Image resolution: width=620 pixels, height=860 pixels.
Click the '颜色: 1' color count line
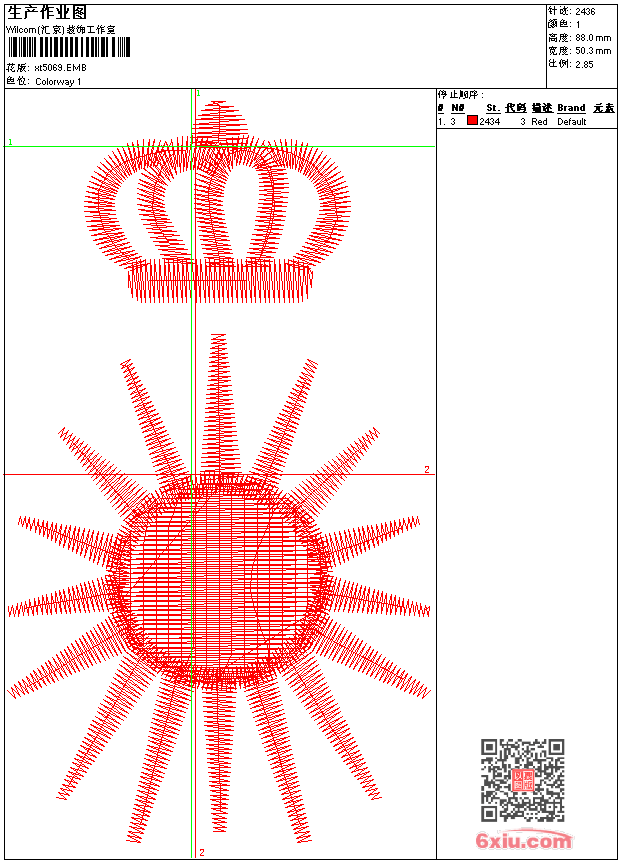(x=563, y=24)
